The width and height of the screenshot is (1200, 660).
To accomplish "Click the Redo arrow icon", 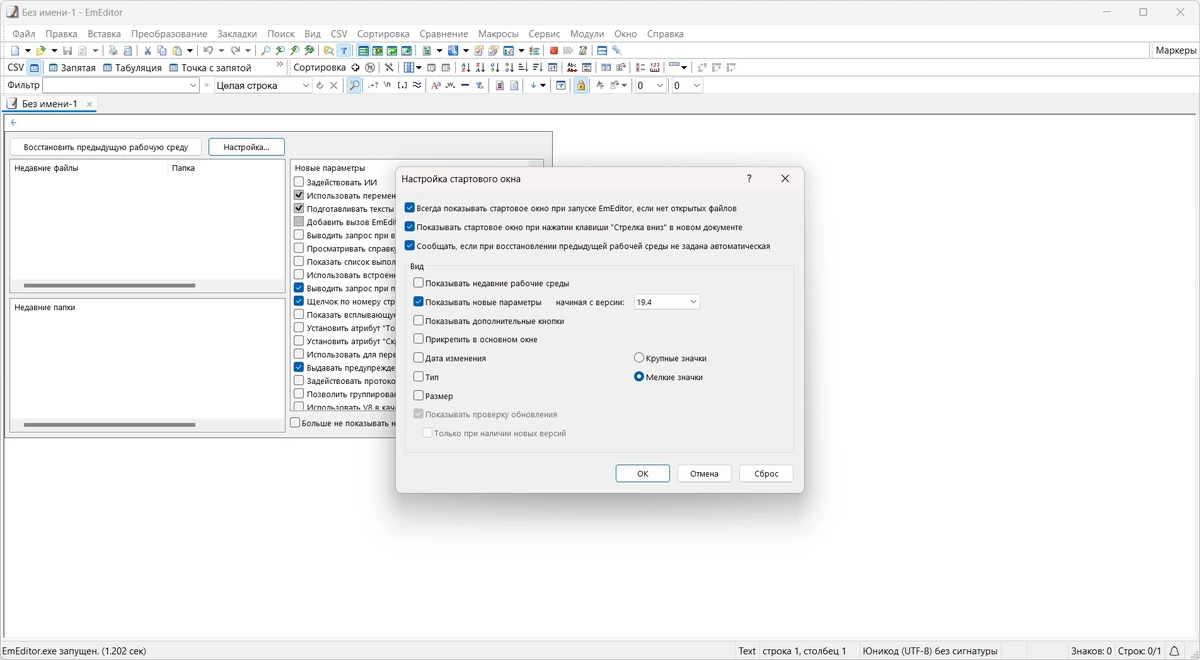I will click(x=236, y=50).
